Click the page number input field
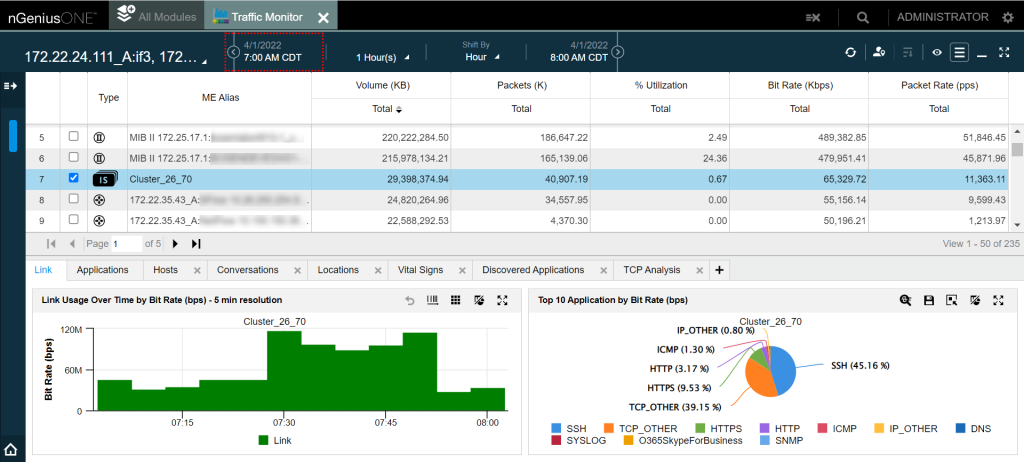This screenshot has width=1024, height=462. [x=126, y=244]
